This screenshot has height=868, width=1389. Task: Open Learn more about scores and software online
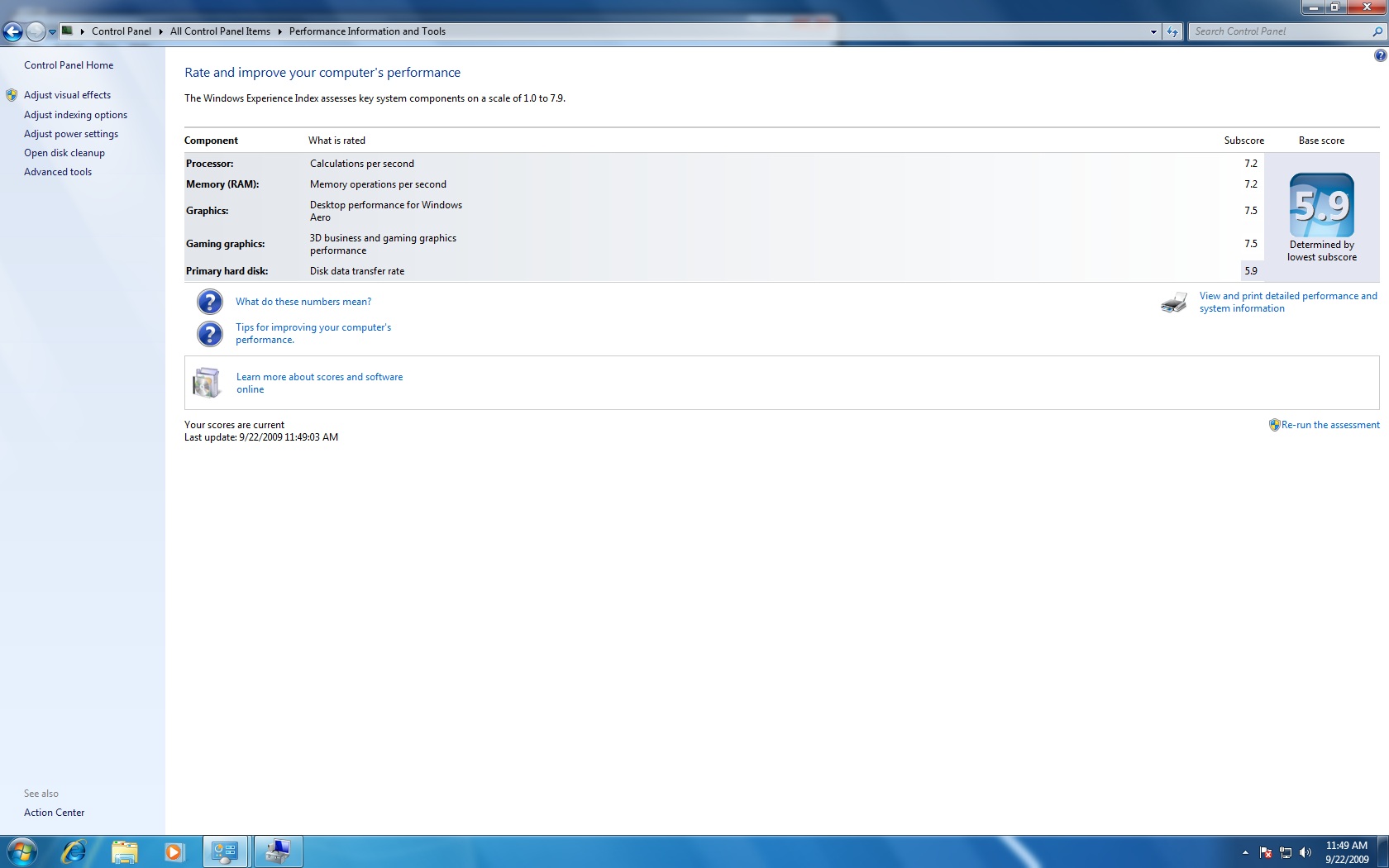click(319, 383)
